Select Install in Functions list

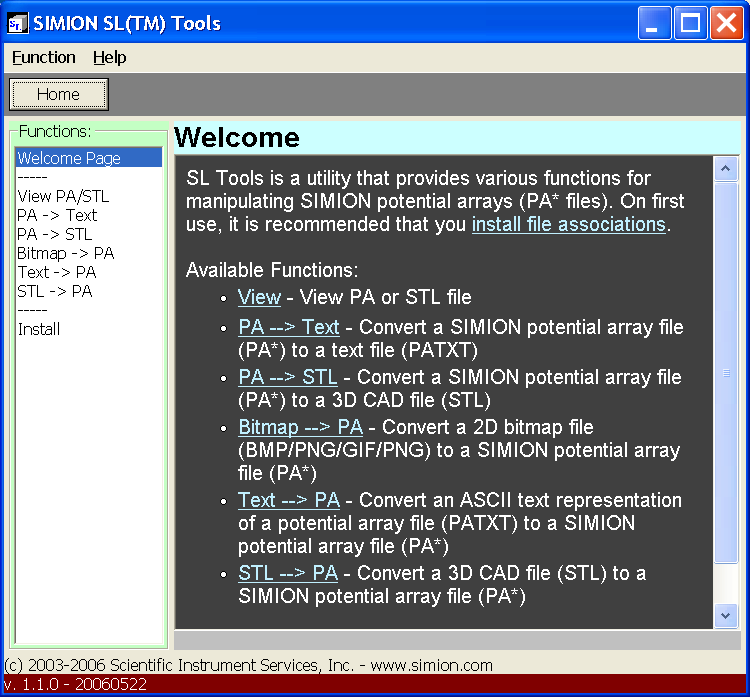(x=89, y=329)
